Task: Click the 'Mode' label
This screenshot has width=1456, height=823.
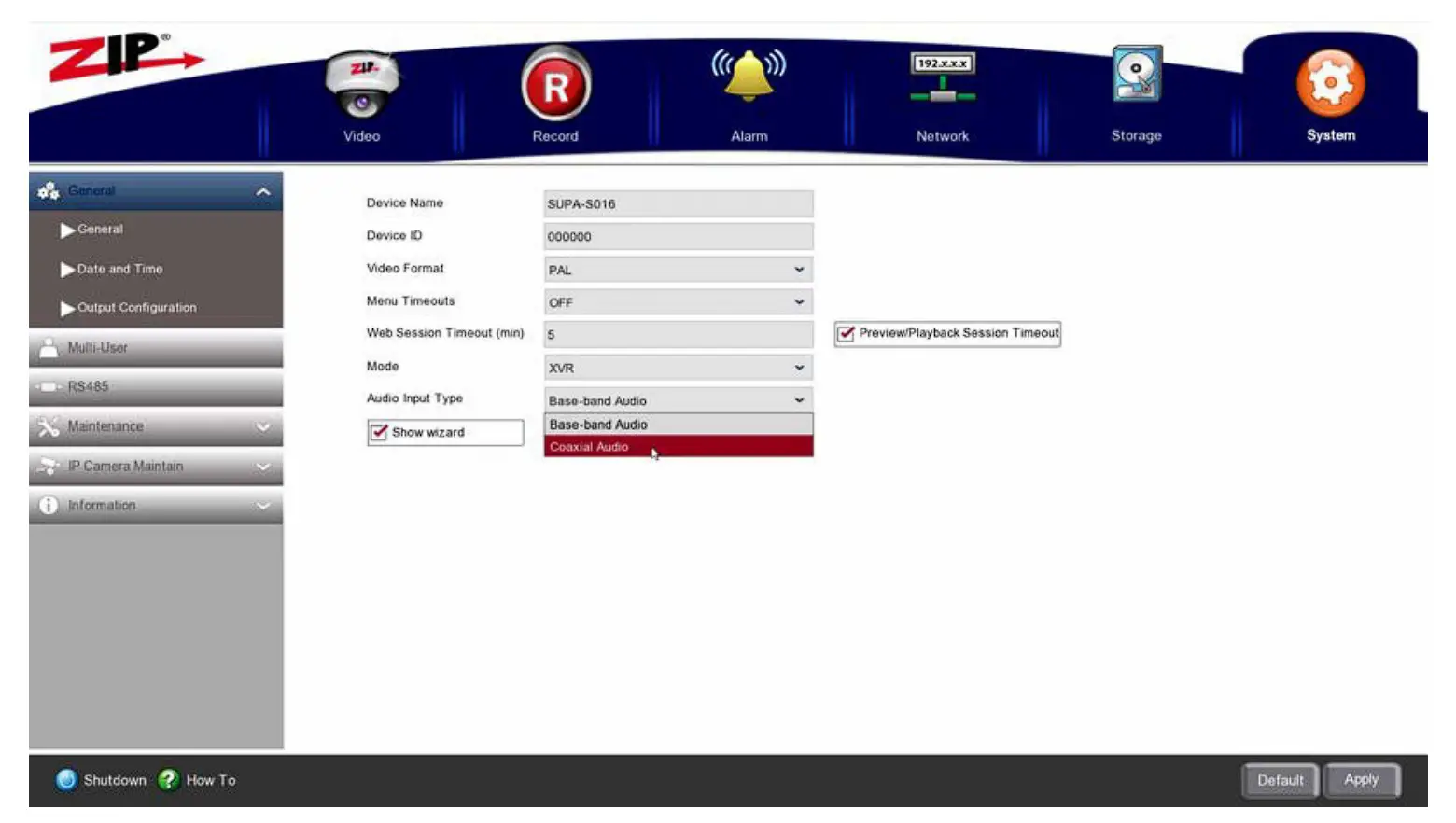Action: click(x=383, y=367)
